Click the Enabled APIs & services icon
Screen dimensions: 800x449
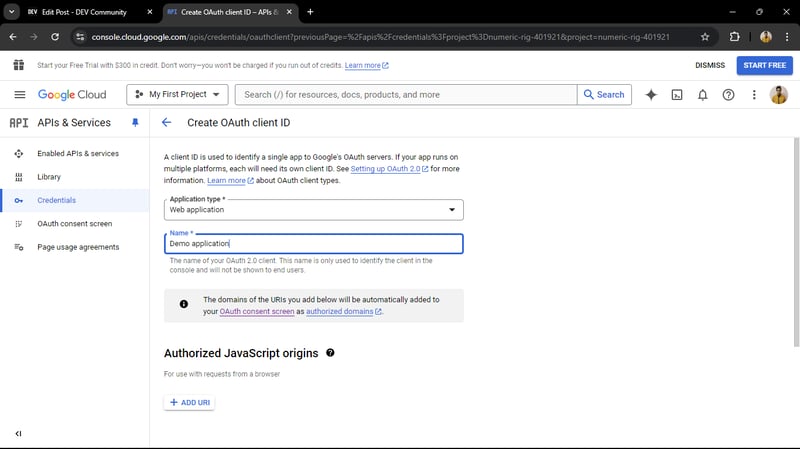(x=19, y=154)
